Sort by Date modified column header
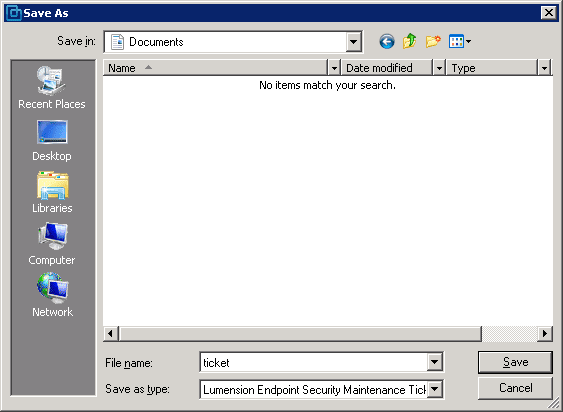563x412 pixels. [x=387, y=68]
